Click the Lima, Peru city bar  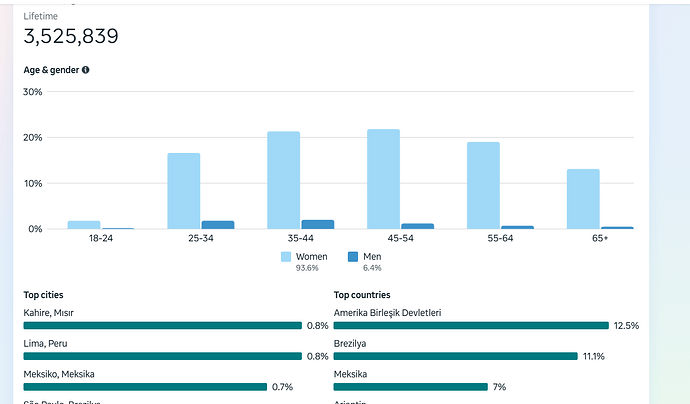point(162,356)
